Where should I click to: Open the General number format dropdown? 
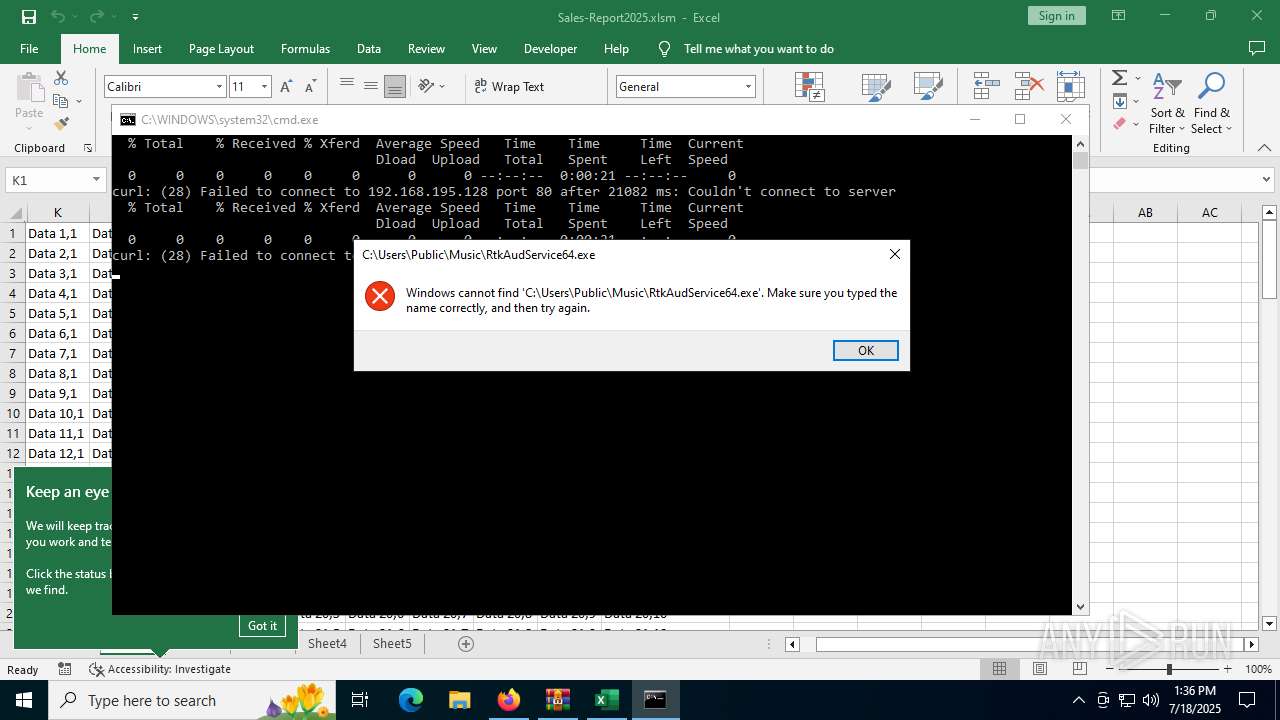(x=747, y=86)
